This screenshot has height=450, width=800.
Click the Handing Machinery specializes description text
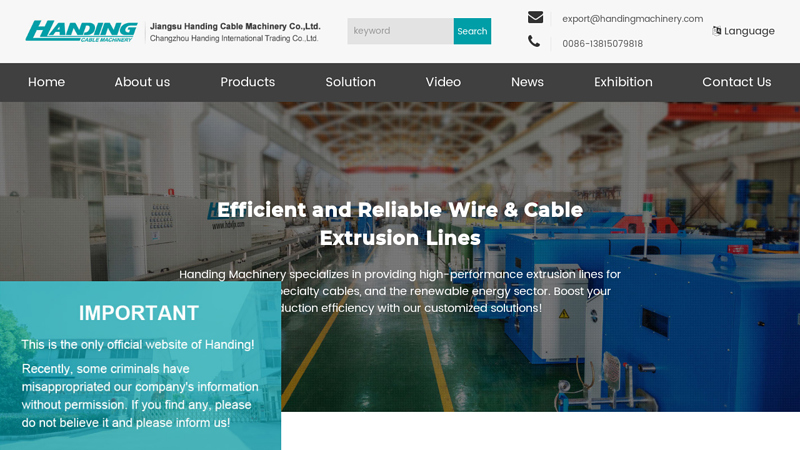(400, 291)
